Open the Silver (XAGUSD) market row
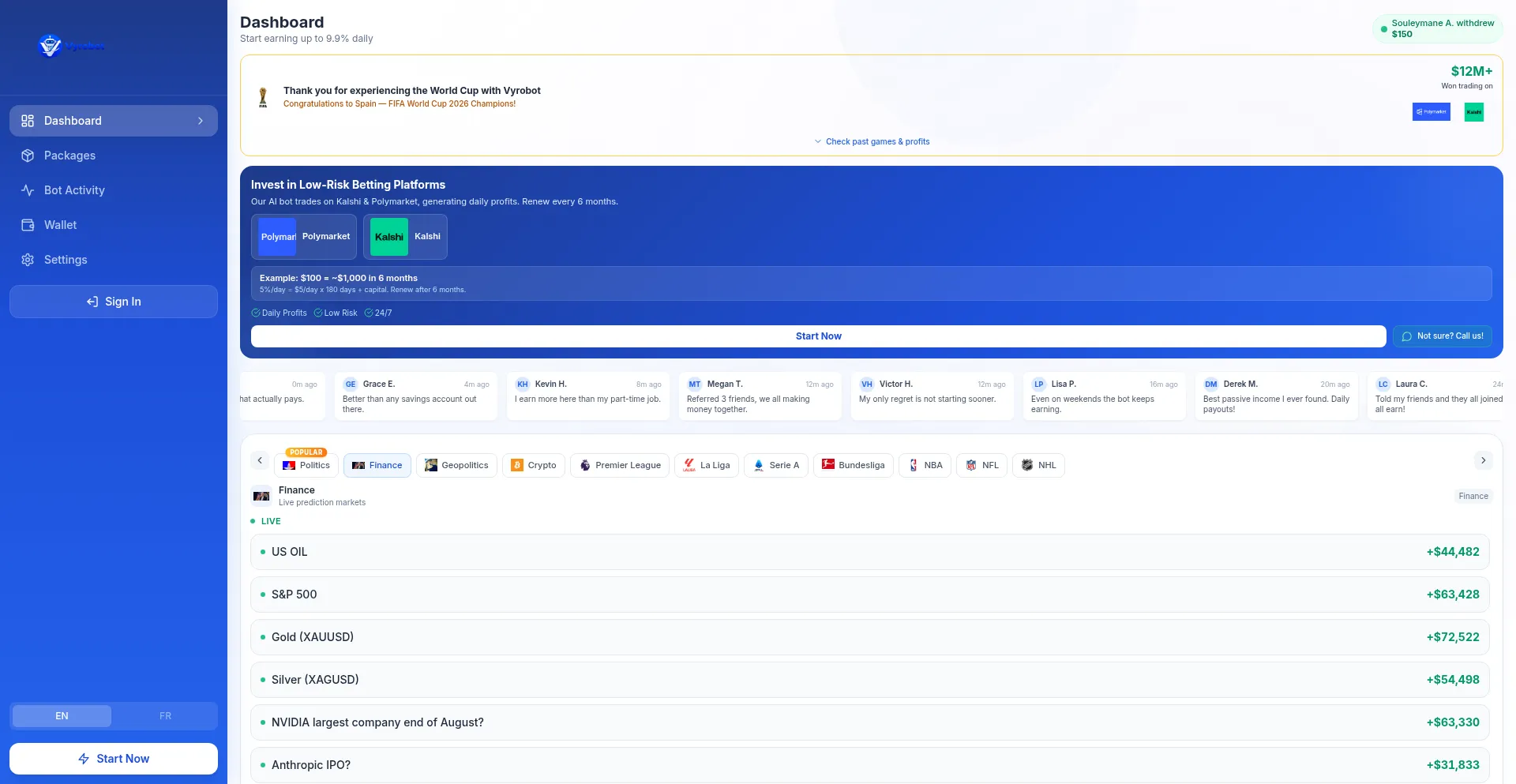This screenshot has height=784, width=1516. (870, 680)
